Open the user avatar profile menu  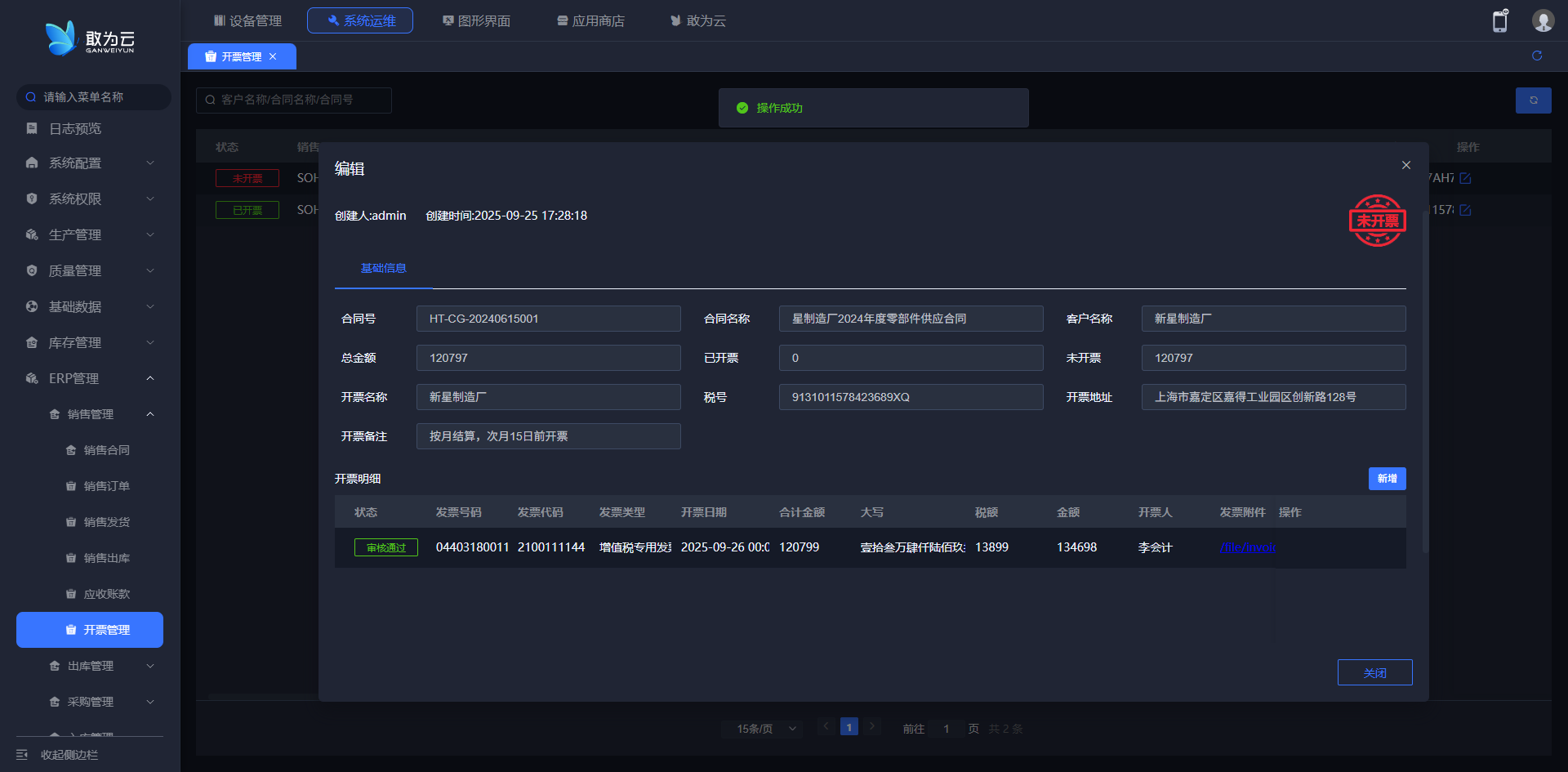(1543, 21)
